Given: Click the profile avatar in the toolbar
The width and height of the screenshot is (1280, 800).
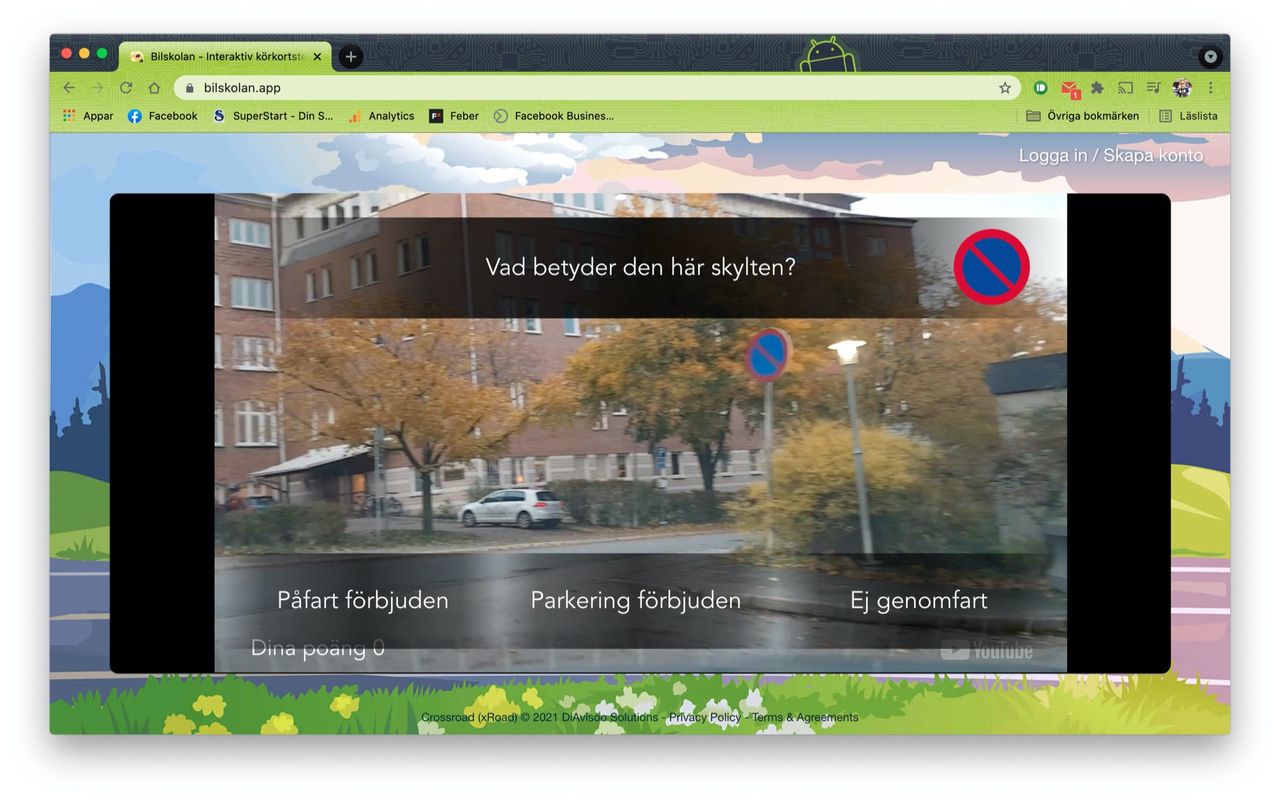Looking at the screenshot, I should pos(1181,88).
